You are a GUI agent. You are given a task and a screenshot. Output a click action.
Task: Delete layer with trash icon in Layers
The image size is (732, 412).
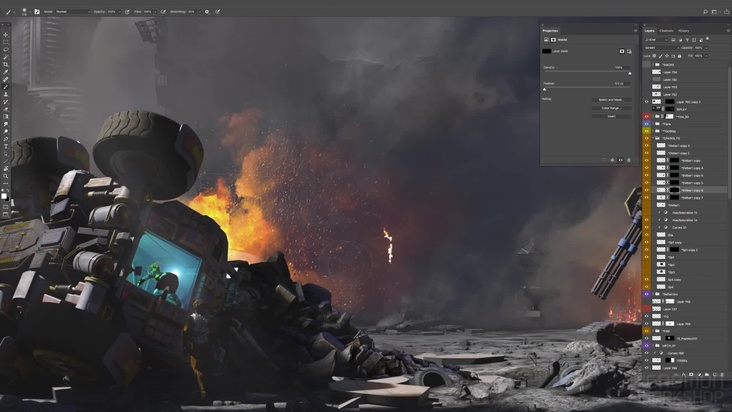[722, 375]
